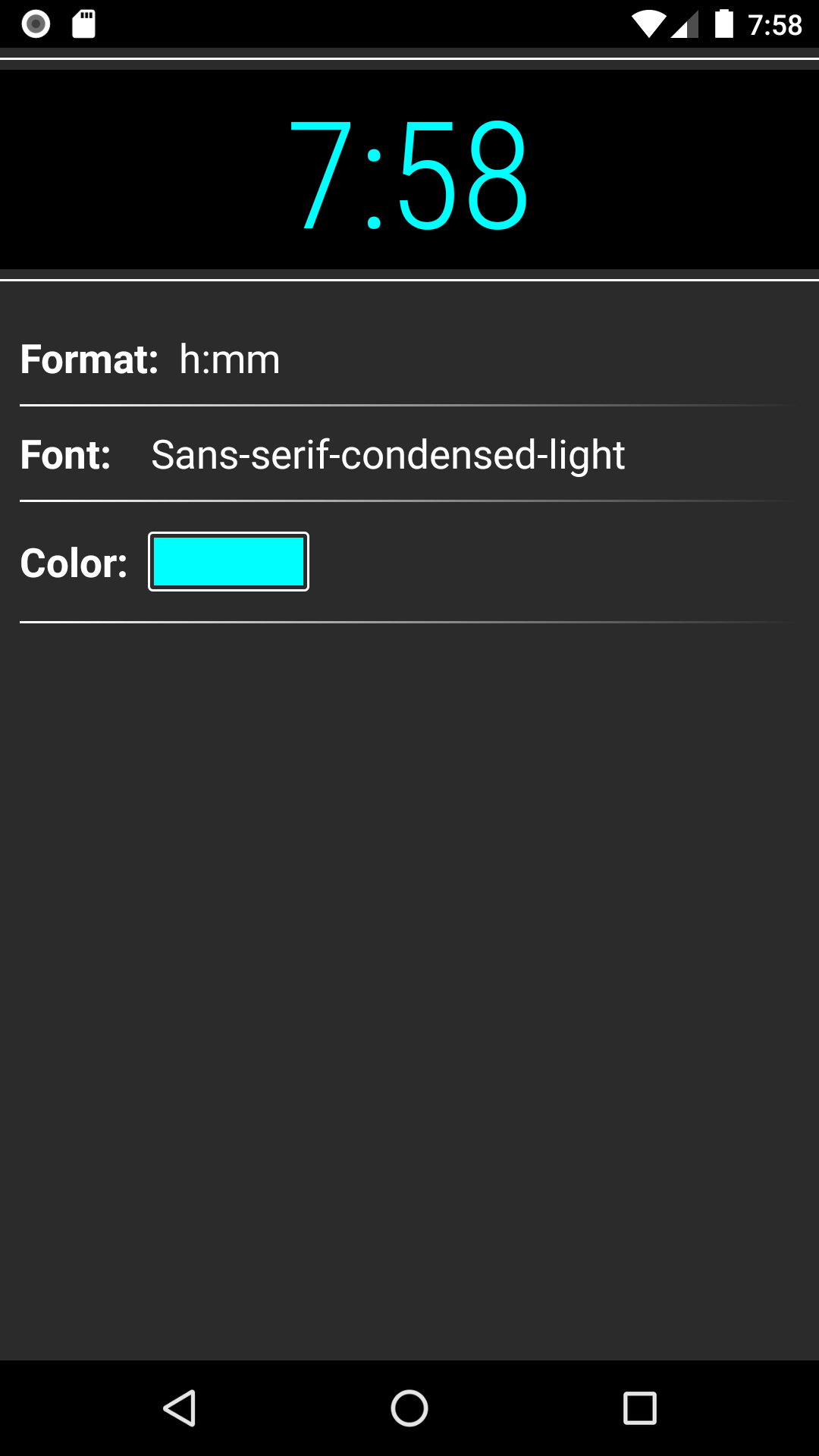Tap the circular notification icon in status bar
Viewport: 819px width, 1456px height.
(x=36, y=24)
